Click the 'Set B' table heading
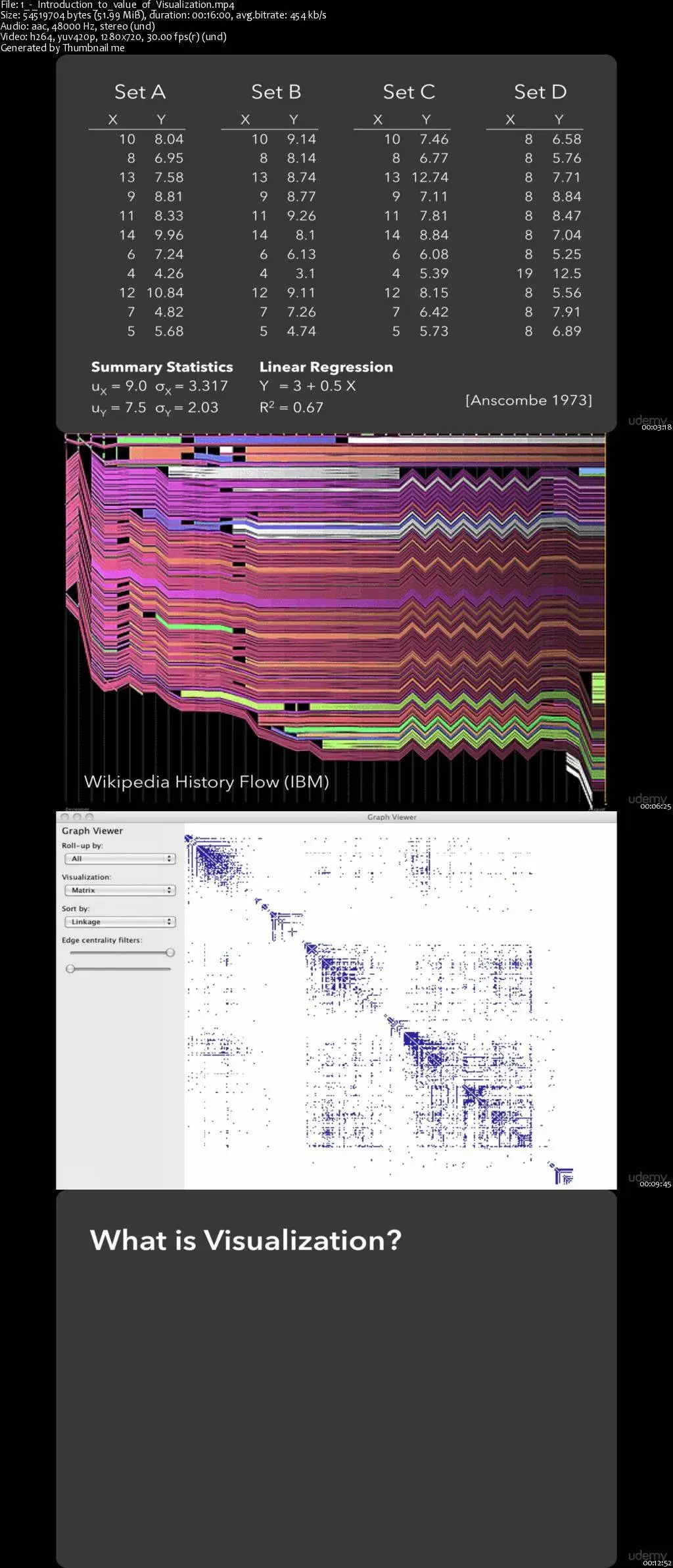 [276, 92]
